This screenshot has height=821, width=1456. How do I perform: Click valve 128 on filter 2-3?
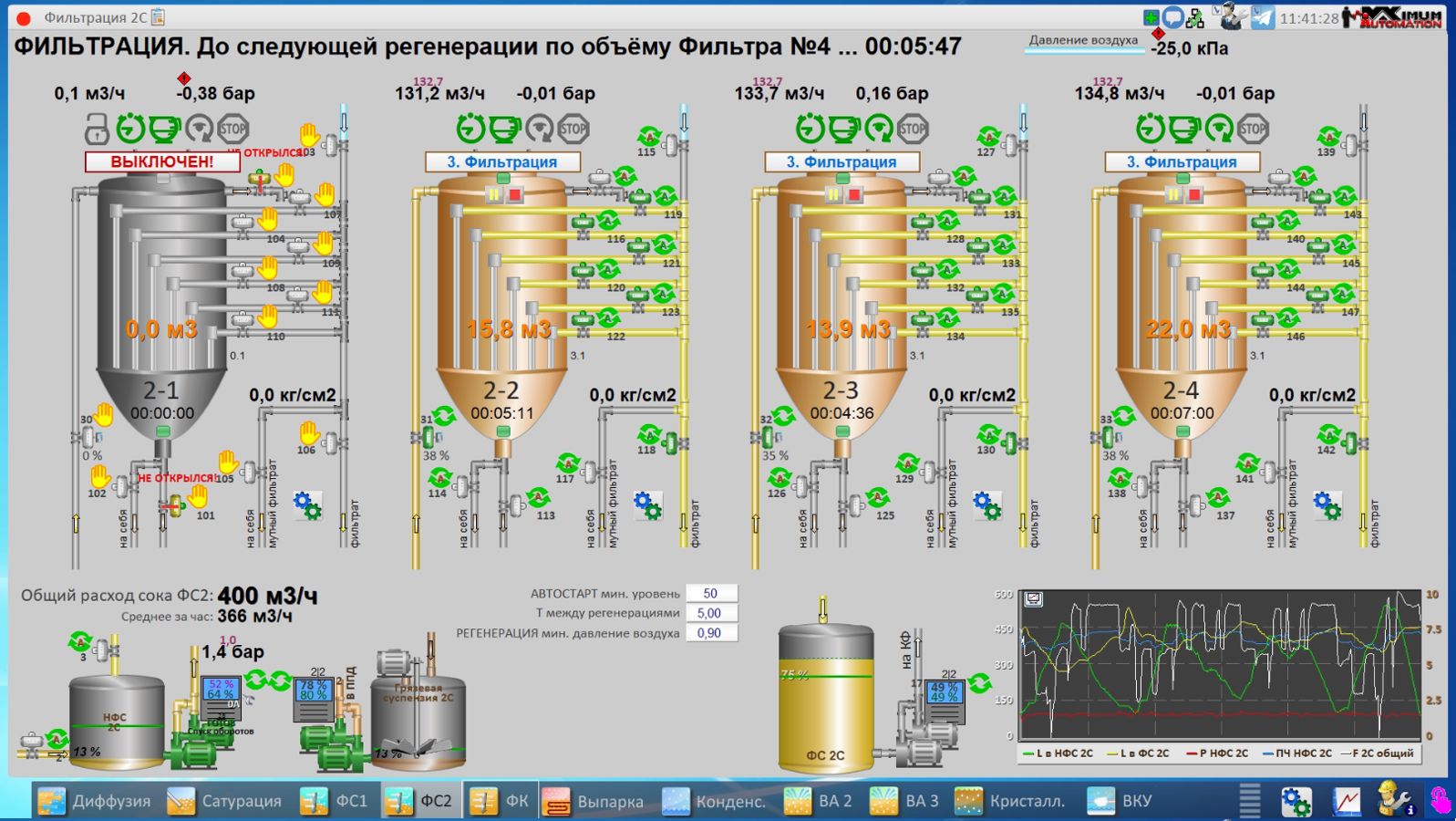[922, 224]
